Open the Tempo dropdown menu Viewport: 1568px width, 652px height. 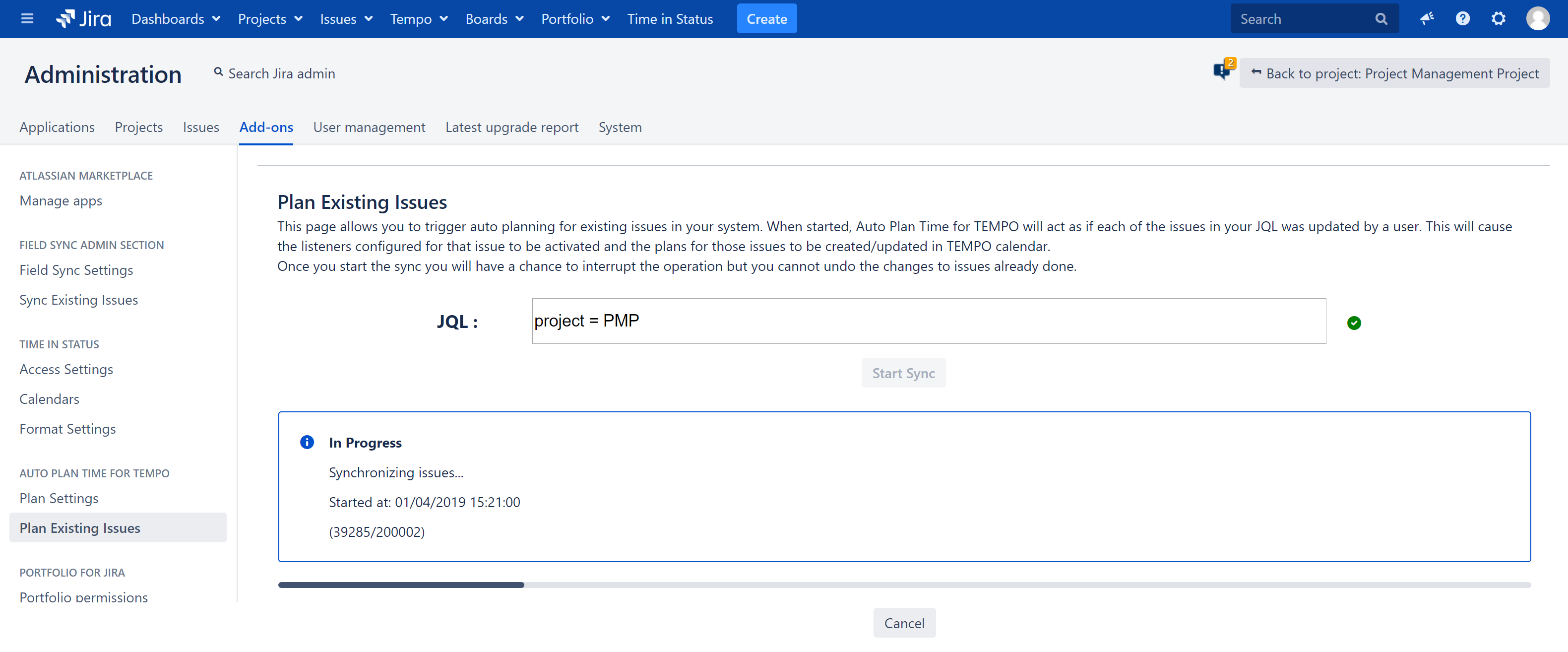coord(419,19)
